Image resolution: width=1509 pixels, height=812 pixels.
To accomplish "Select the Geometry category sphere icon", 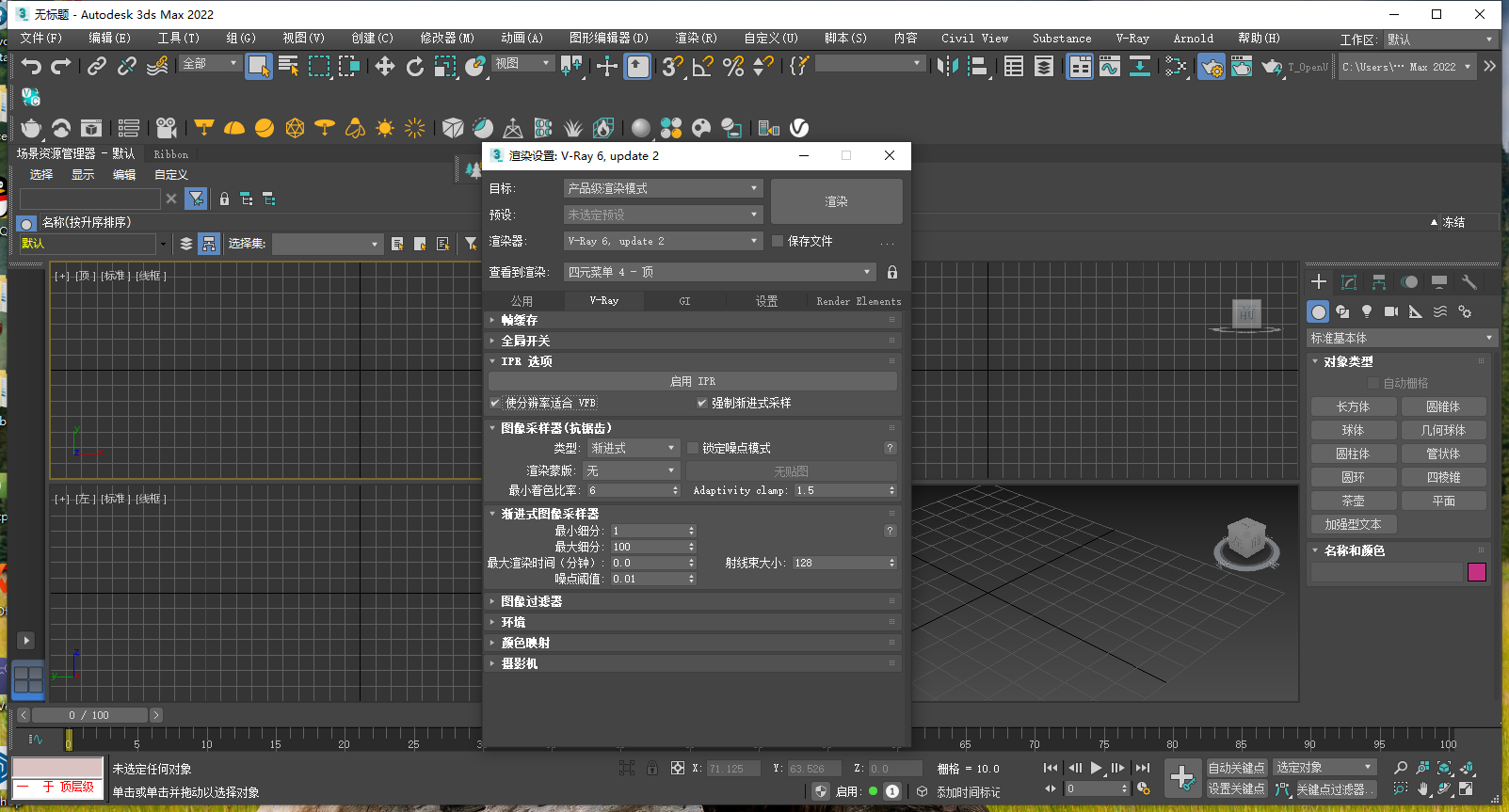I will point(1319,311).
